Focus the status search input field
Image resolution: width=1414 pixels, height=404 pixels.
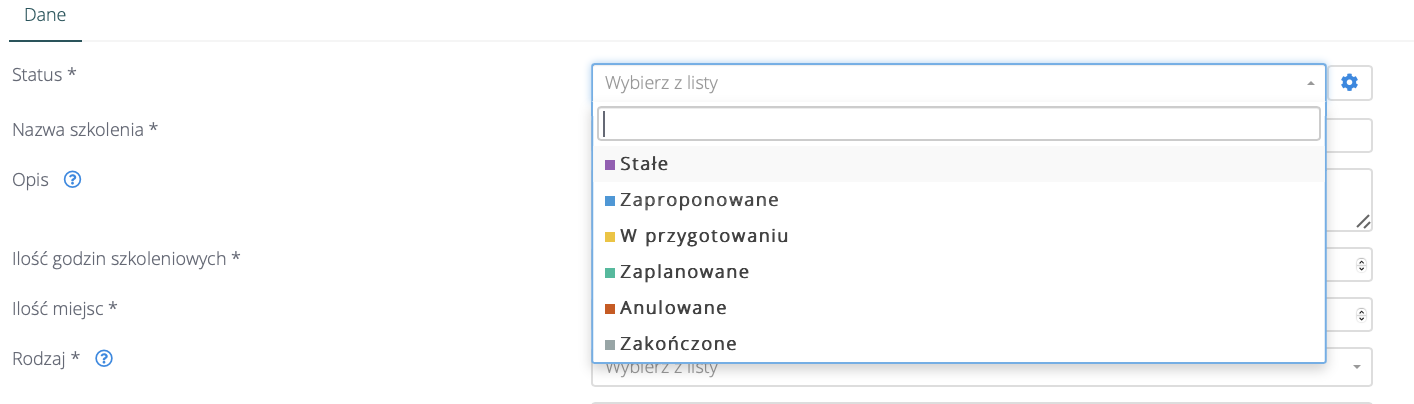point(958,124)
